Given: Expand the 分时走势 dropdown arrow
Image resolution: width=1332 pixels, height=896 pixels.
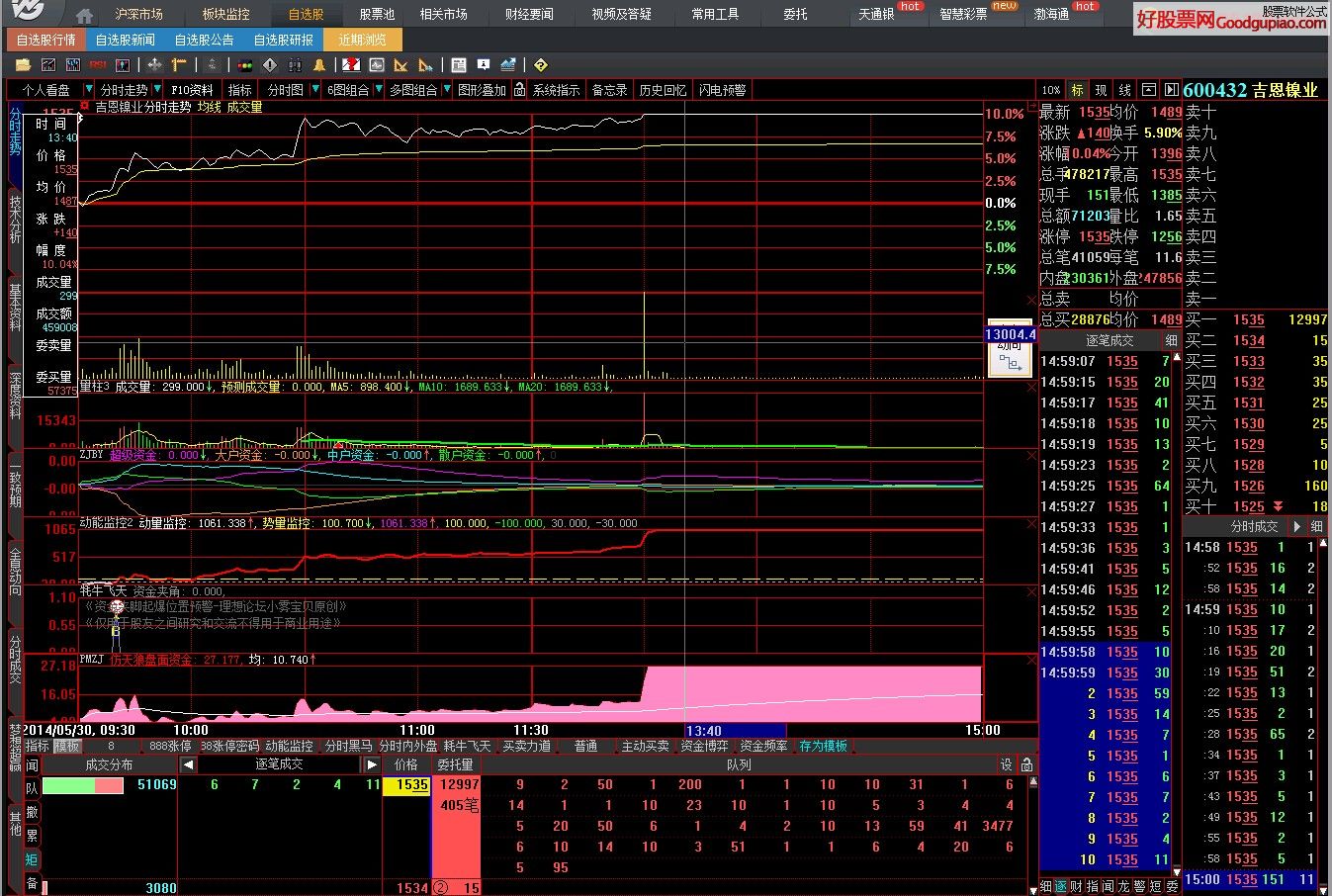Looking at the screenshot, I should click(157, 90).
